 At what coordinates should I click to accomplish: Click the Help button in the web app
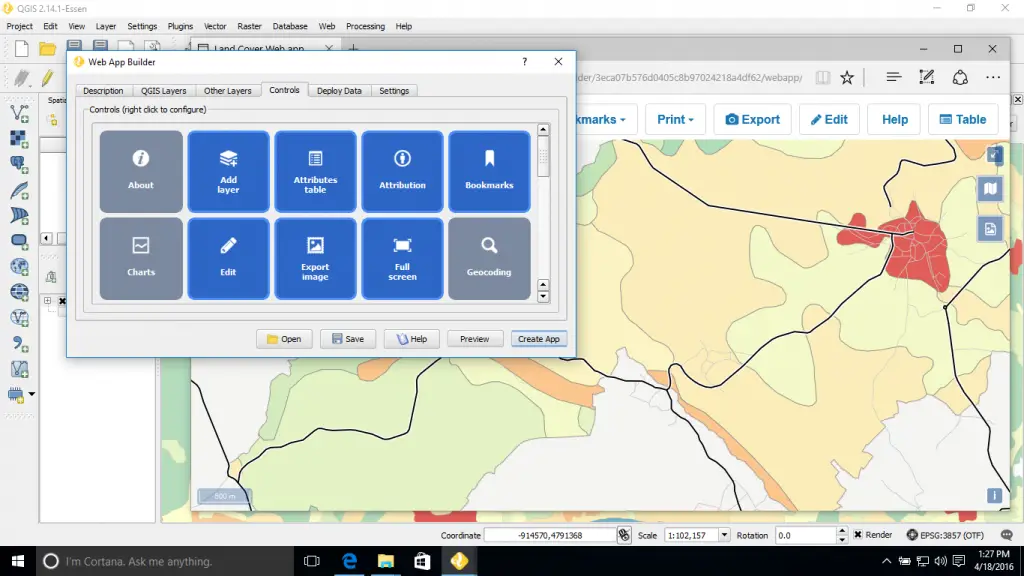(895, 120)
